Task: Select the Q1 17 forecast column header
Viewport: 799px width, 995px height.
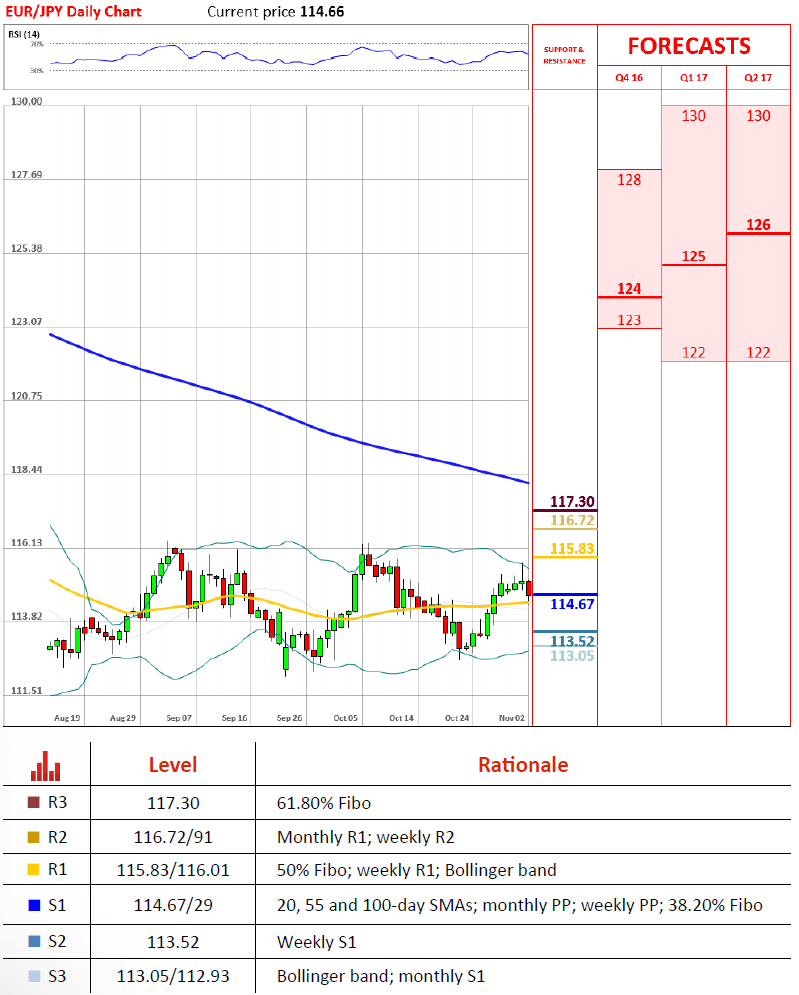Action: pos(694,77)
